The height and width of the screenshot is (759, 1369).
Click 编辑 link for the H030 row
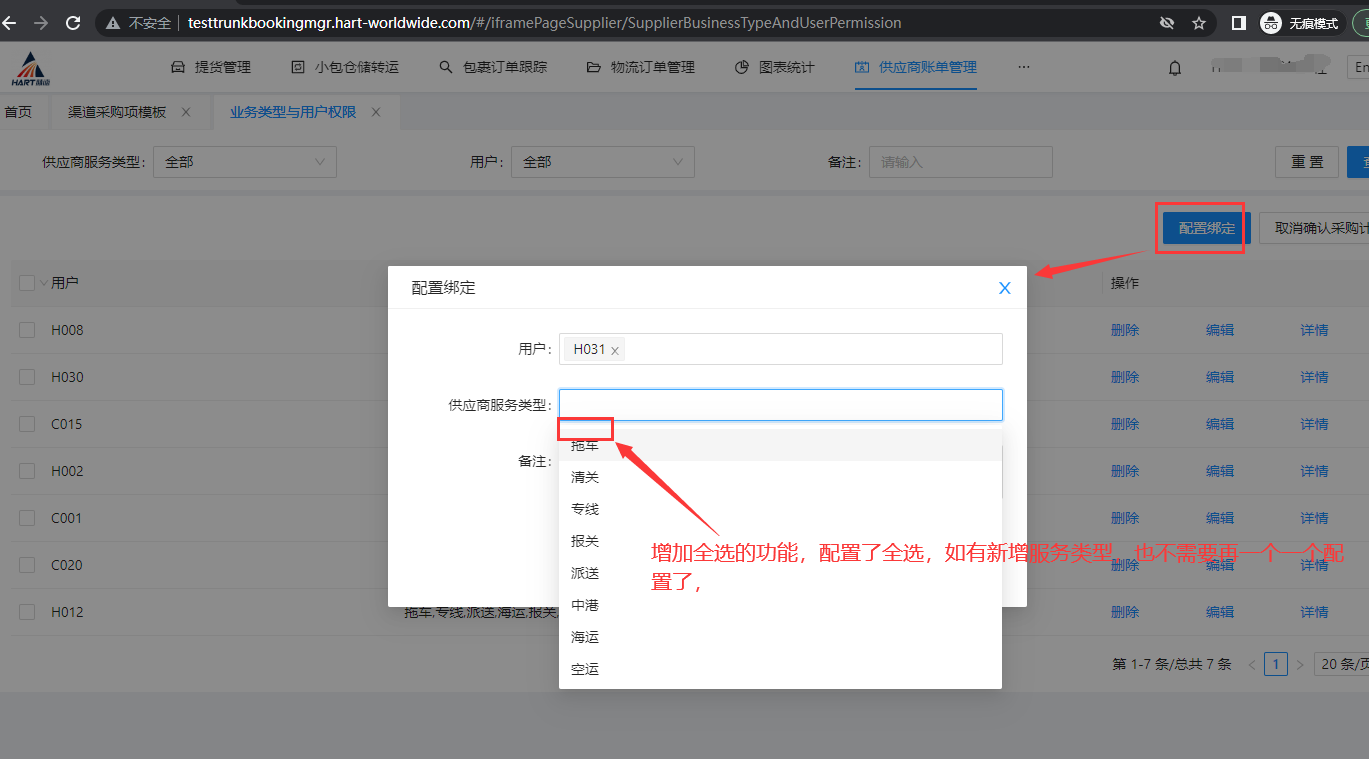click(x=1219, y=377)
